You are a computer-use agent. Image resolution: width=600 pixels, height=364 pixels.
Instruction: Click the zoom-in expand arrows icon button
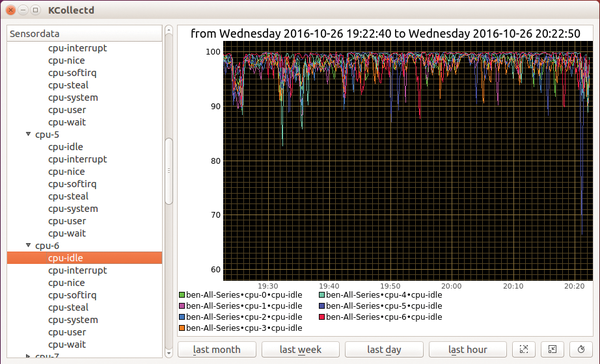coord(524,349)
